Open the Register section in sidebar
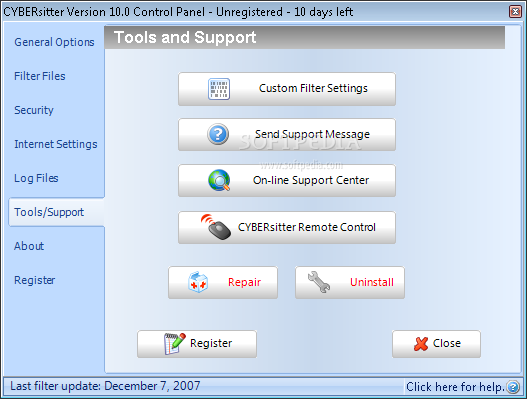527x399 pixels. (34, 280)
